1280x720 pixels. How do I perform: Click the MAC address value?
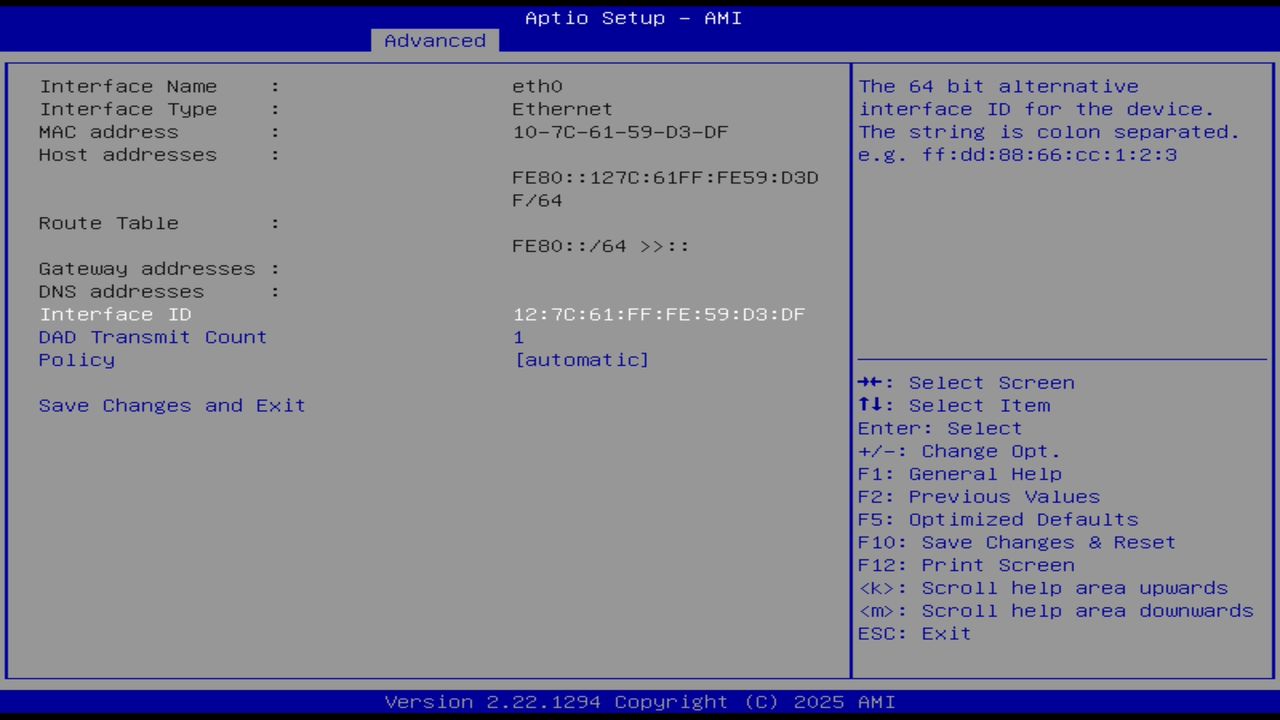coord(620,131)
